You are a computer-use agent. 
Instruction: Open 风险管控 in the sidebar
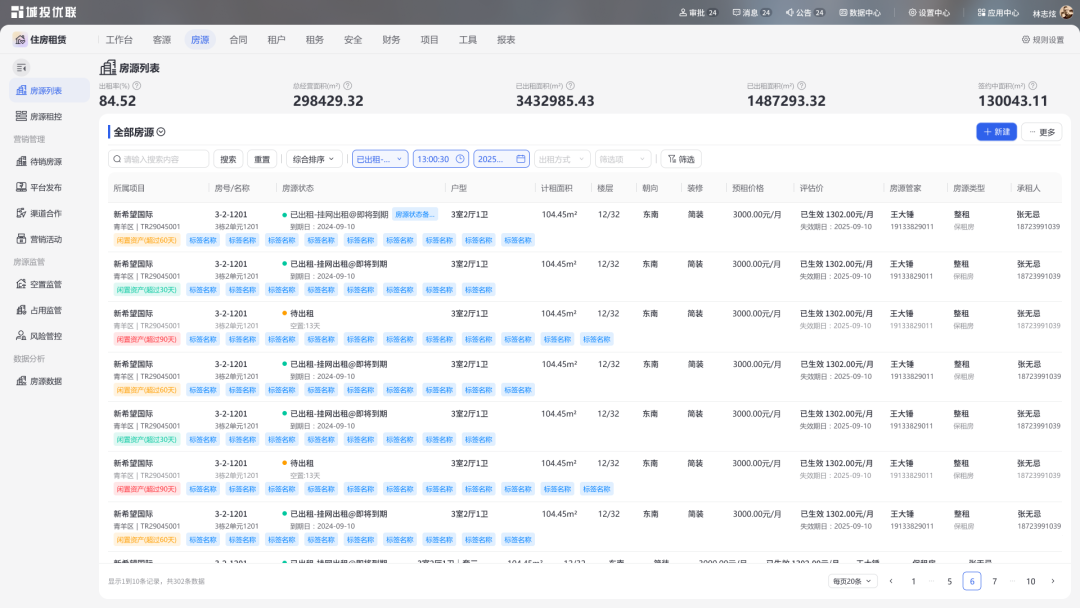[x=45, y=336]
